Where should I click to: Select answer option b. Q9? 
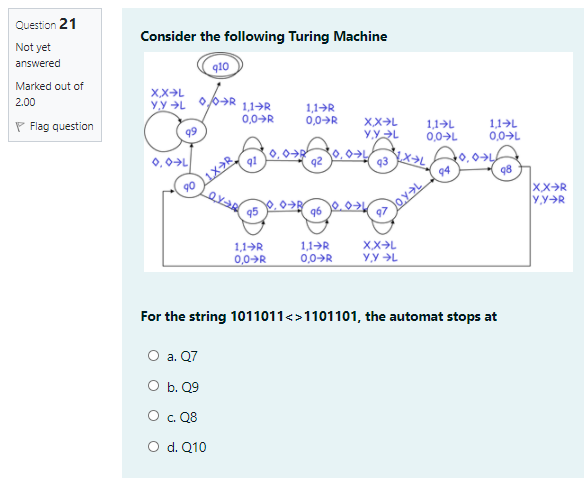pos(153,386)
